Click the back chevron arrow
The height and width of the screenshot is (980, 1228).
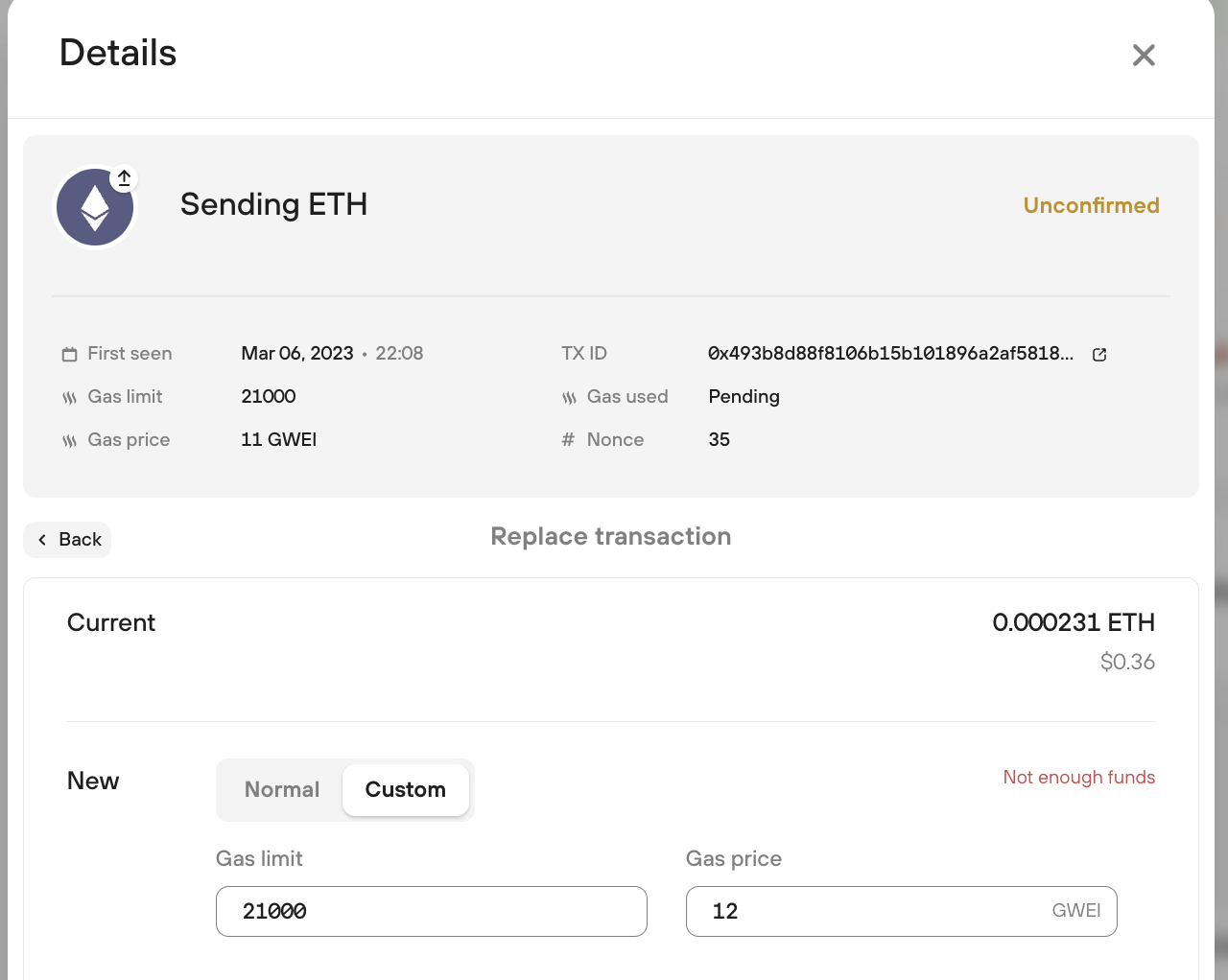coord(41,539)
